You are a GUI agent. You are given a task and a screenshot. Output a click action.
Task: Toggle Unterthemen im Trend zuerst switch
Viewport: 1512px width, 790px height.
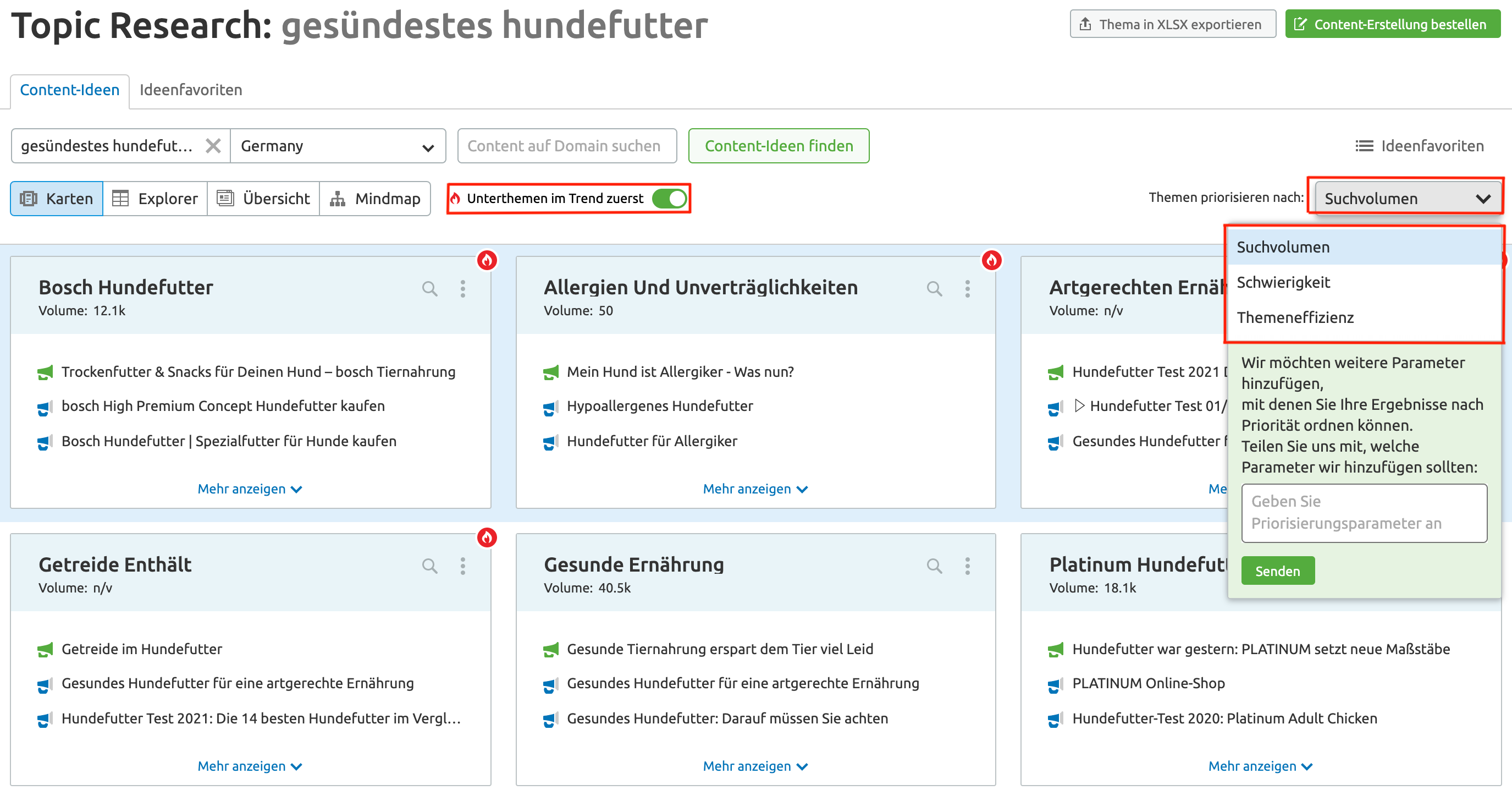pyautogui.click(x=669, y=199)
